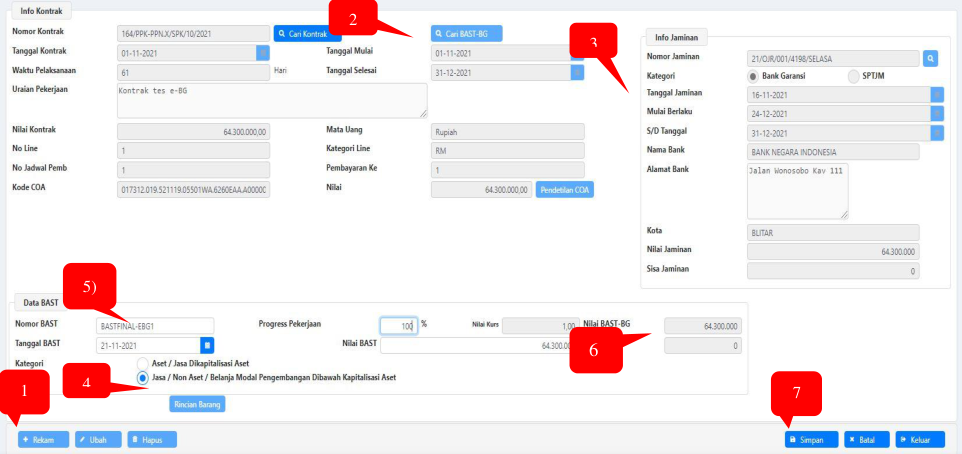Click the Progress Pekerjaan percentage field
962x454 pixels.
tap(397, 325)
